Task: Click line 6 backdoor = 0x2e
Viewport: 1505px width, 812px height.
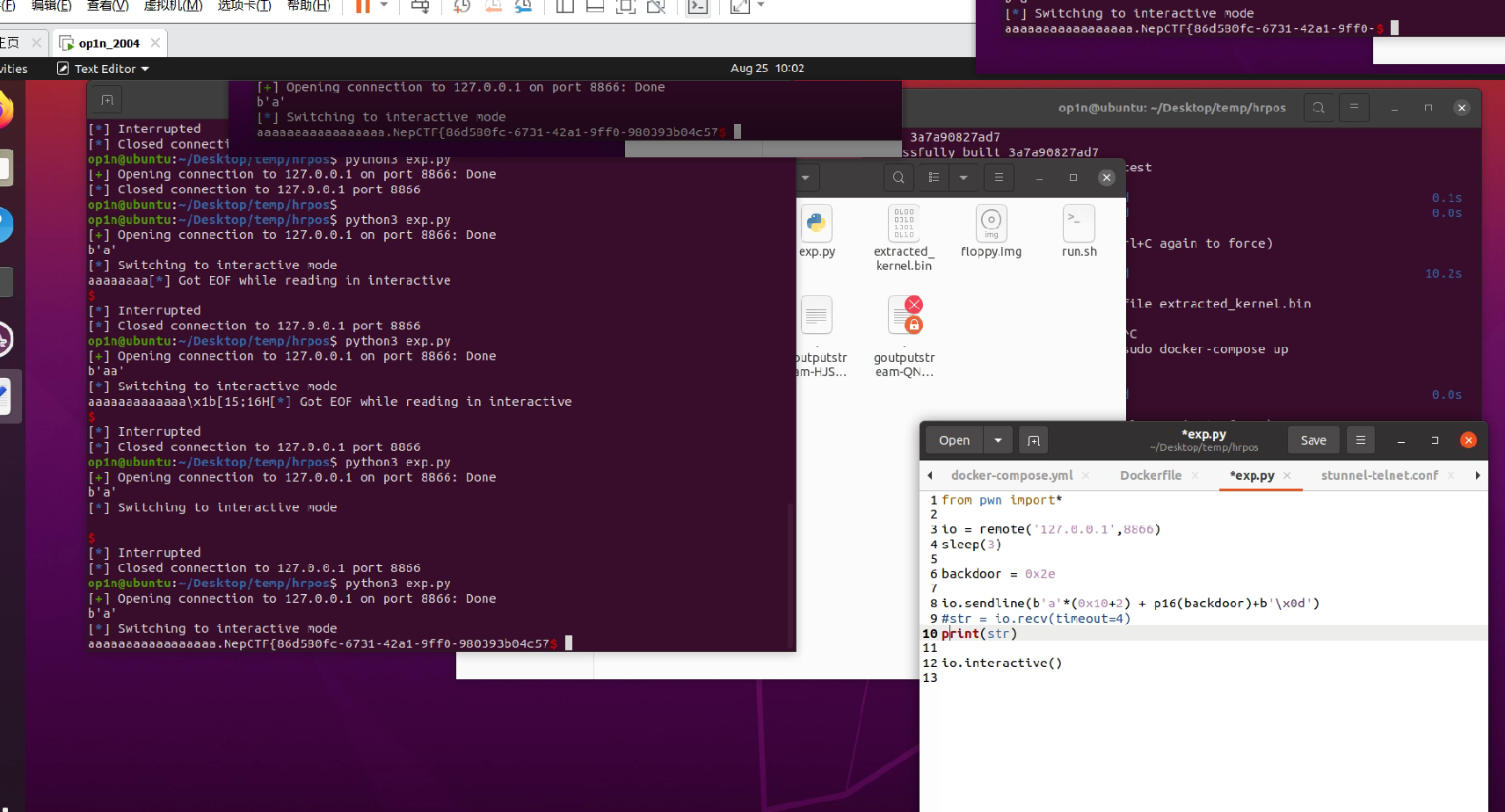Action: pyautogui.click(x=998, y=574)
